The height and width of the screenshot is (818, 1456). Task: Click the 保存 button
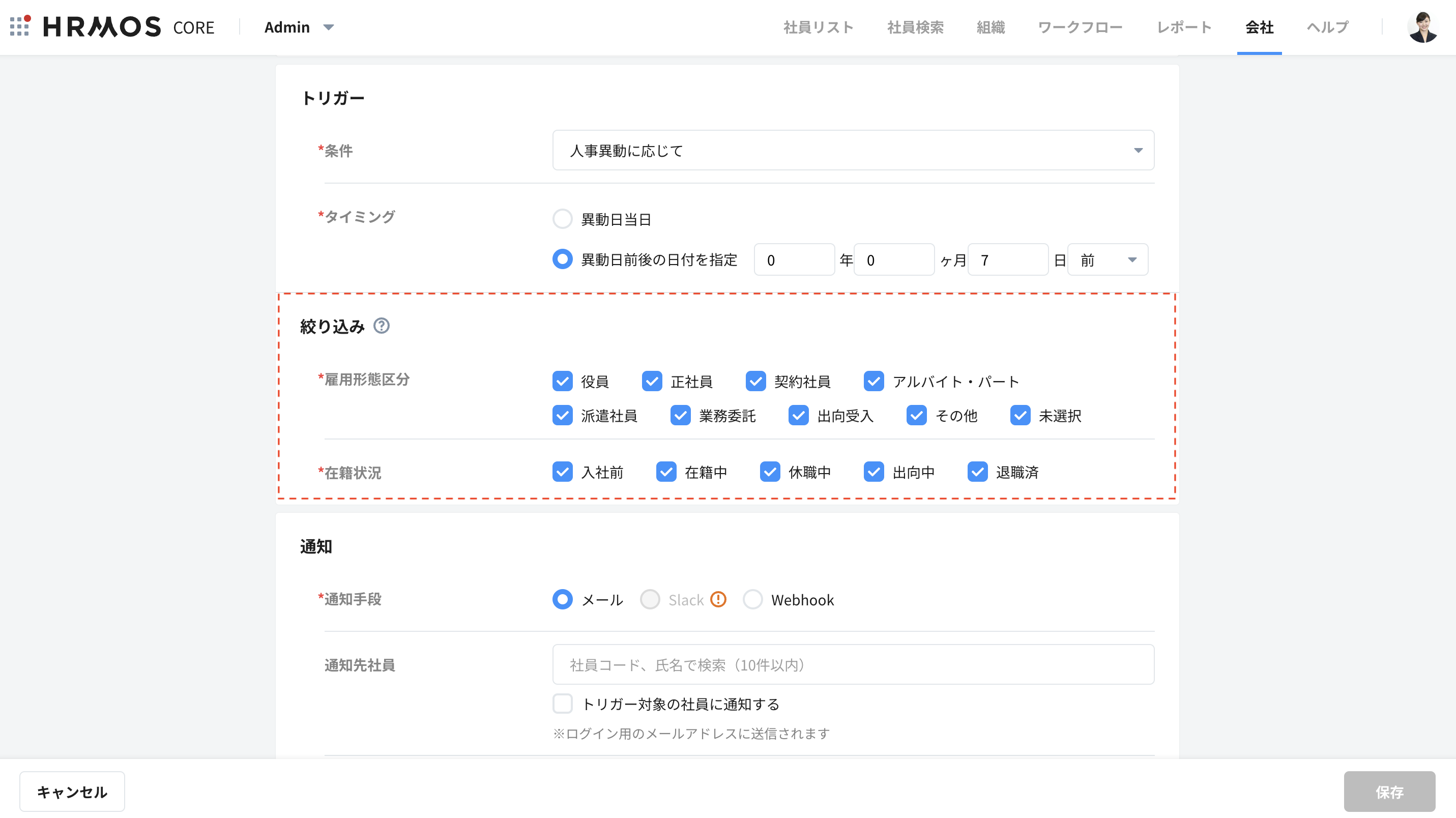(1389, 792)
